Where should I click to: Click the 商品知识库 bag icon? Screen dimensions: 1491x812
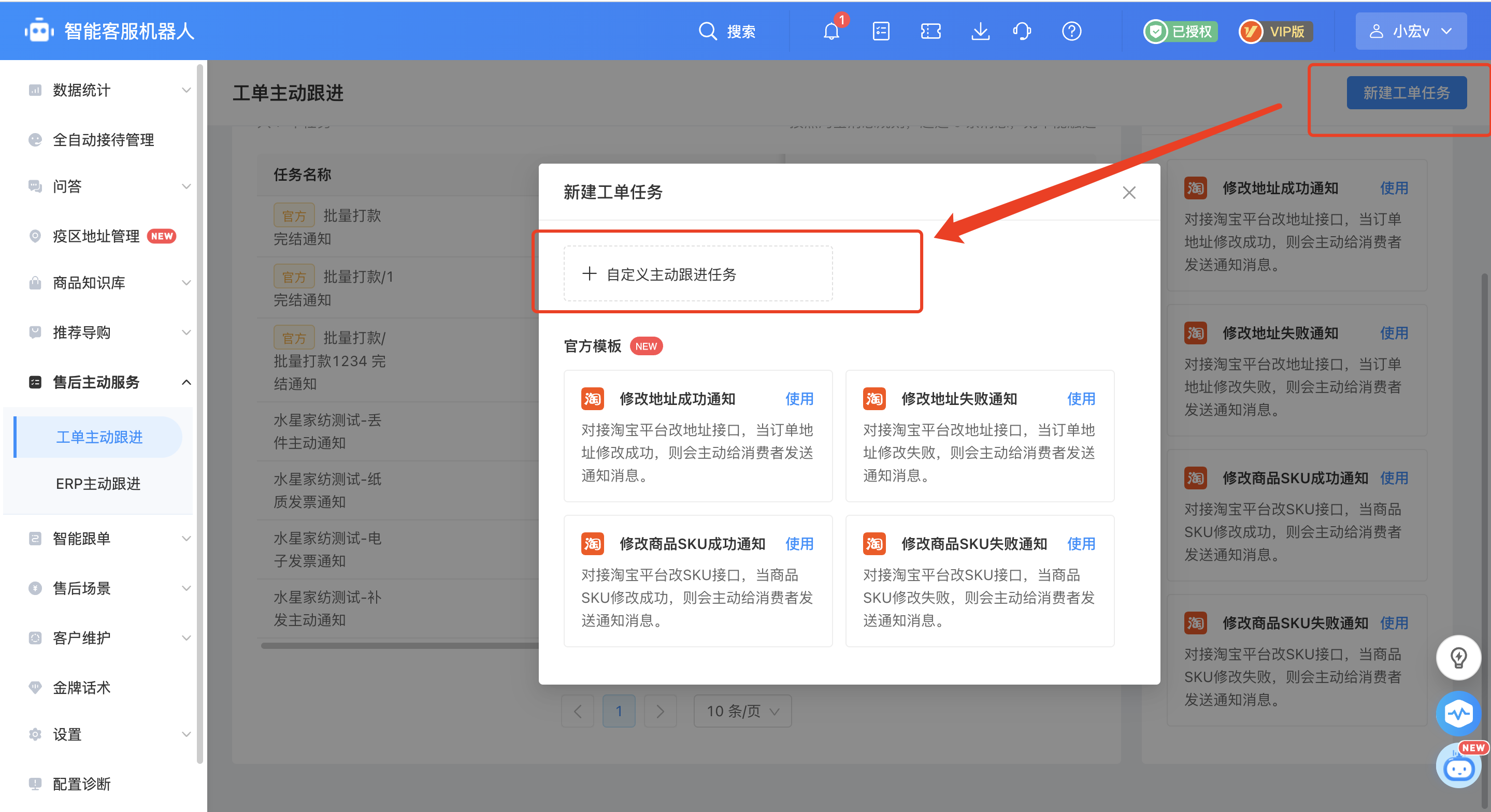pos(35,283)
